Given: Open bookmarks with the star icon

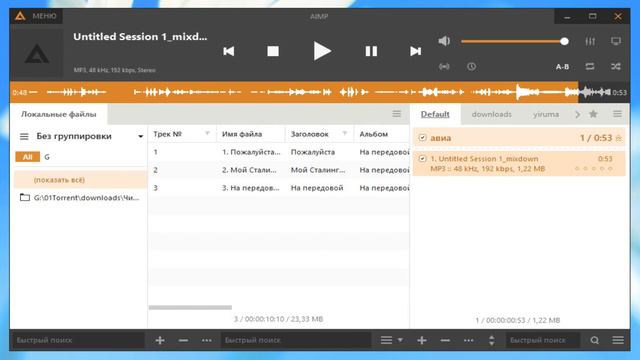Looking at the screenshot, I should pyautogui.click(x=593, y=114).
